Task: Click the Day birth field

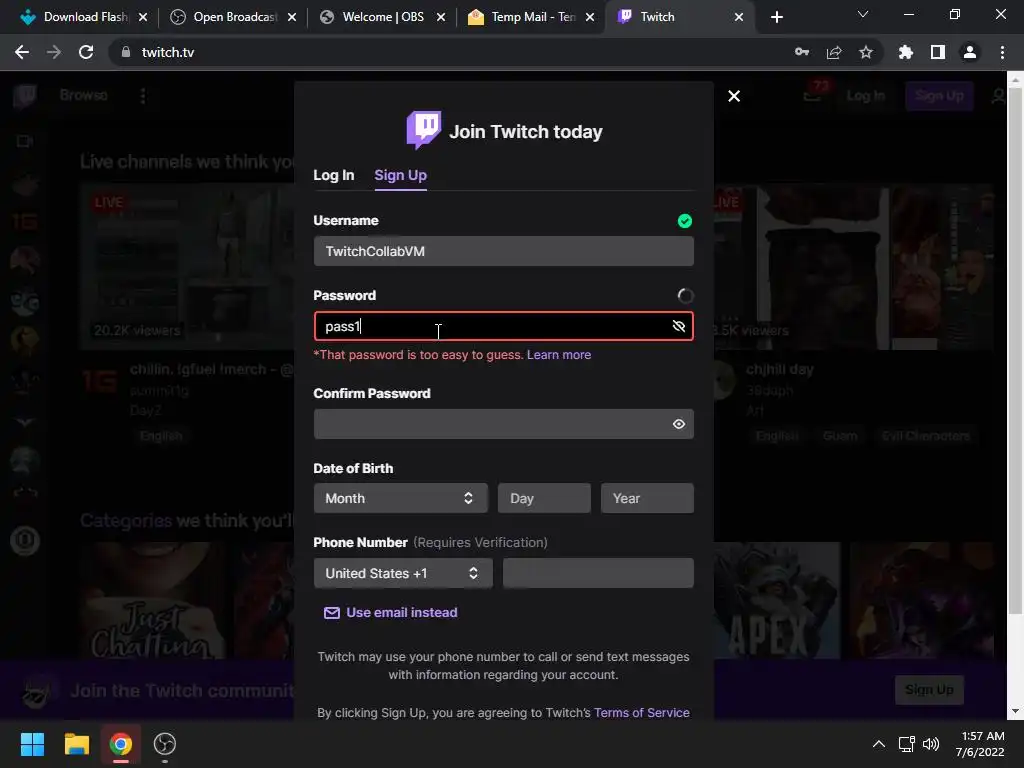Action: 544,498
